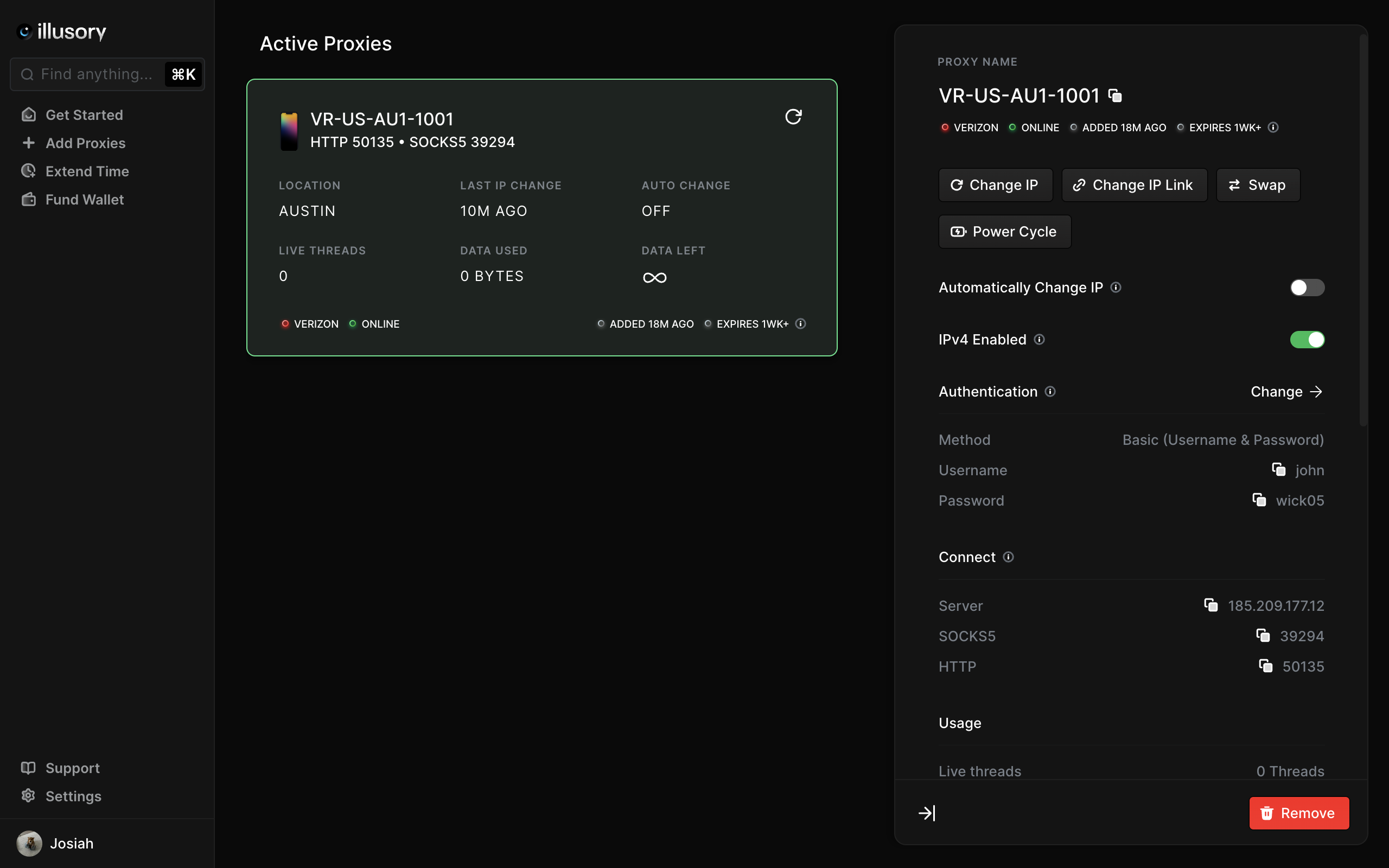
Task: Click the refresh/rotate IP icon on proxy card
Action: [793, 117]
